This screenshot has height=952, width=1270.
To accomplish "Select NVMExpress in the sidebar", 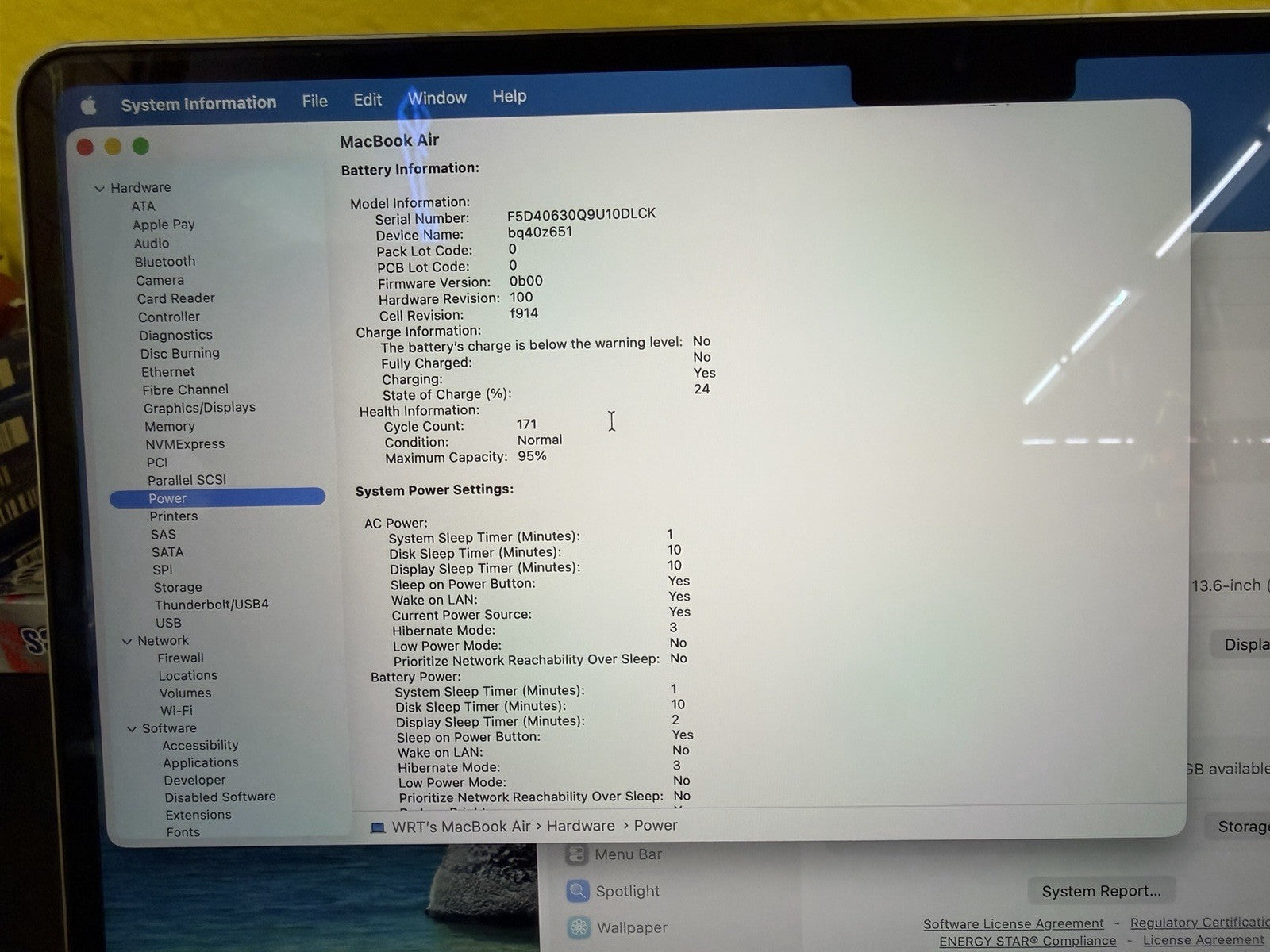I will [185, 444].
